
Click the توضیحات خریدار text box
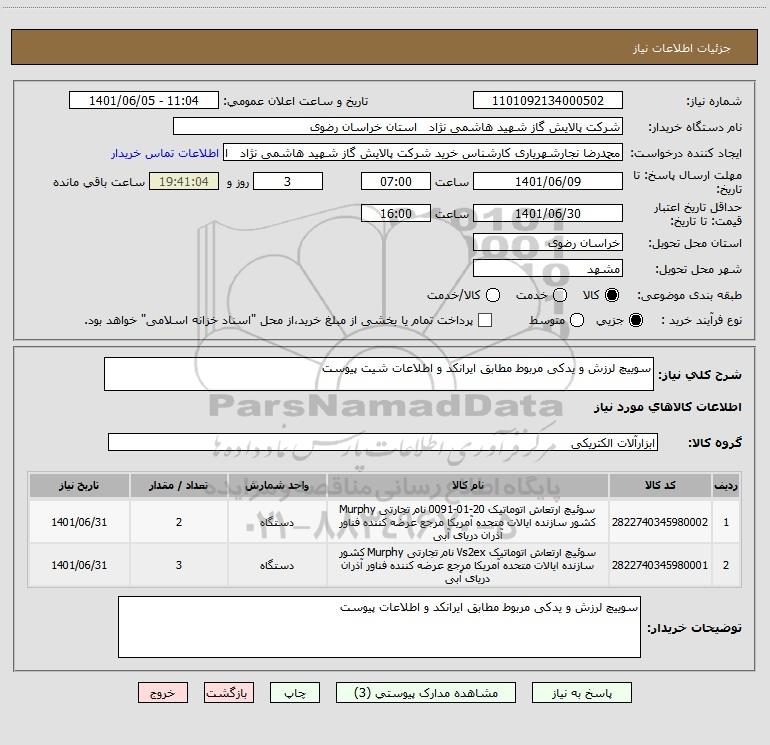[379, 627]
